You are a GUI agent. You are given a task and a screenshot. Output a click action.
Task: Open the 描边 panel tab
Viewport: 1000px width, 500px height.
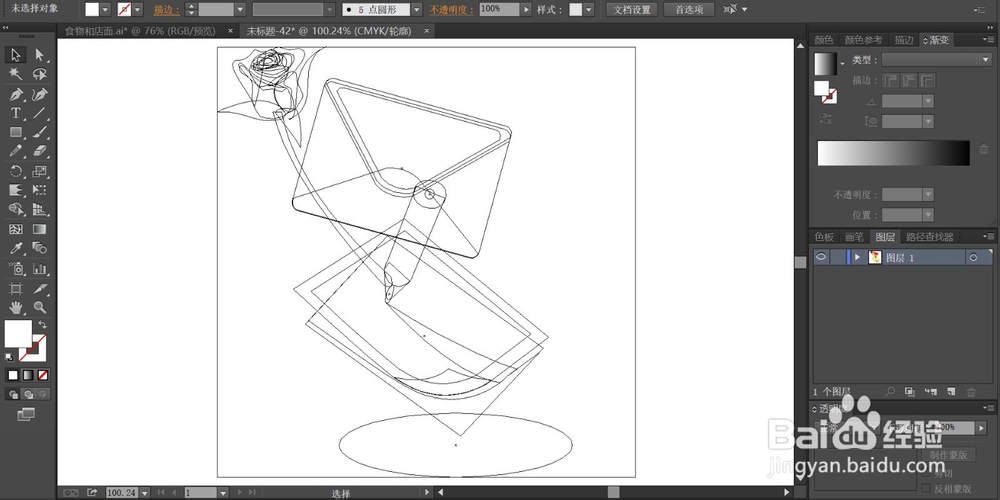coord(904,40)
